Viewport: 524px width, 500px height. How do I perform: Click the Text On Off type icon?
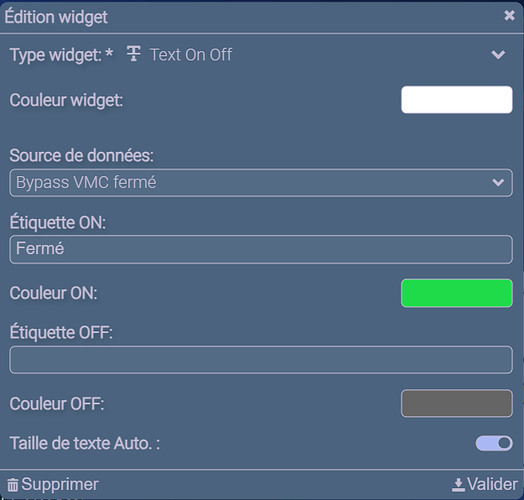(134, 54)
